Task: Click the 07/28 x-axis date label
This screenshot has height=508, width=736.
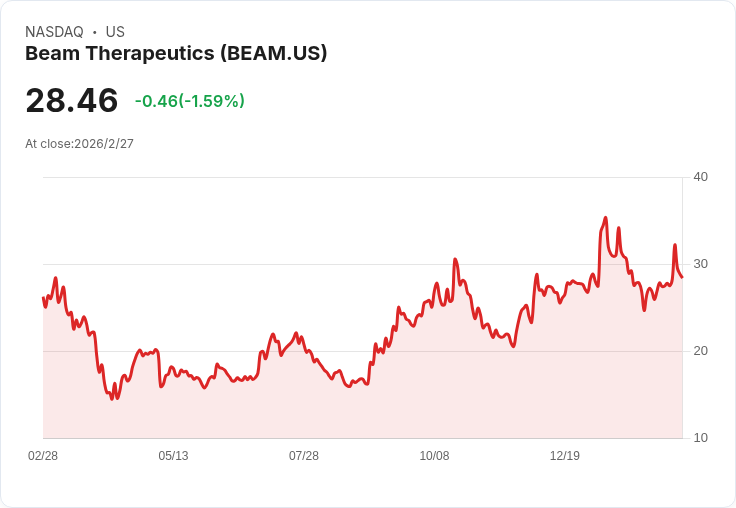Action: (x=304, y=456)
